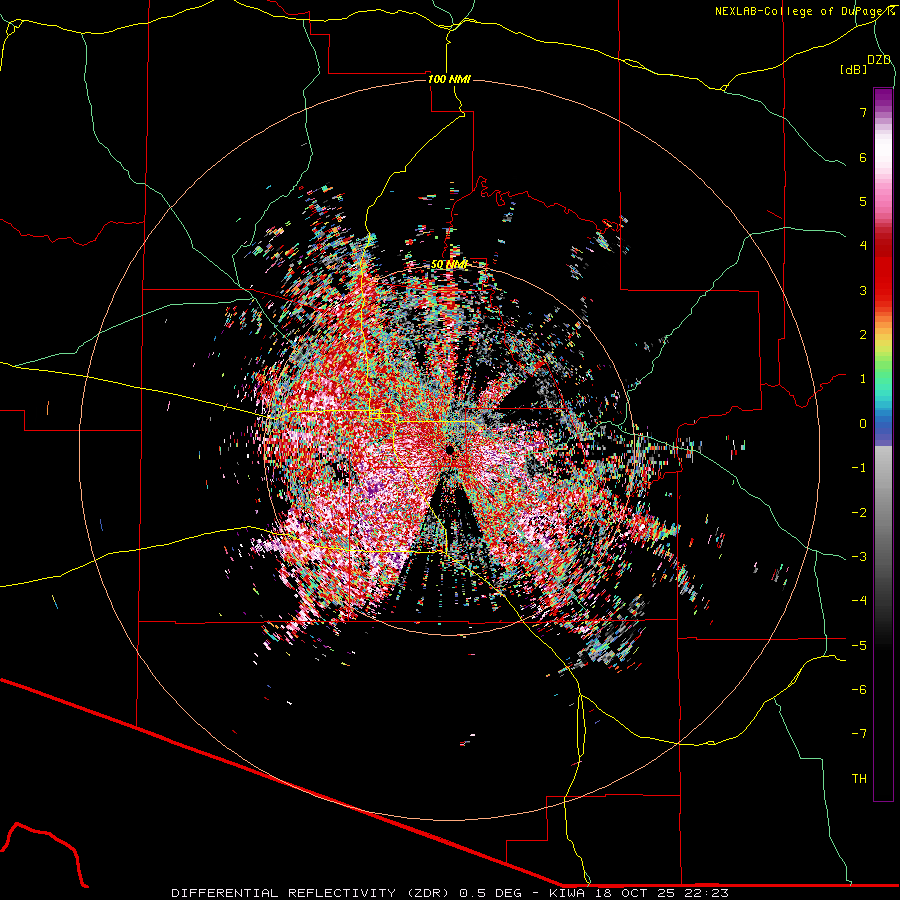Click the 3 value on the color scale

[x=863, y=290]
